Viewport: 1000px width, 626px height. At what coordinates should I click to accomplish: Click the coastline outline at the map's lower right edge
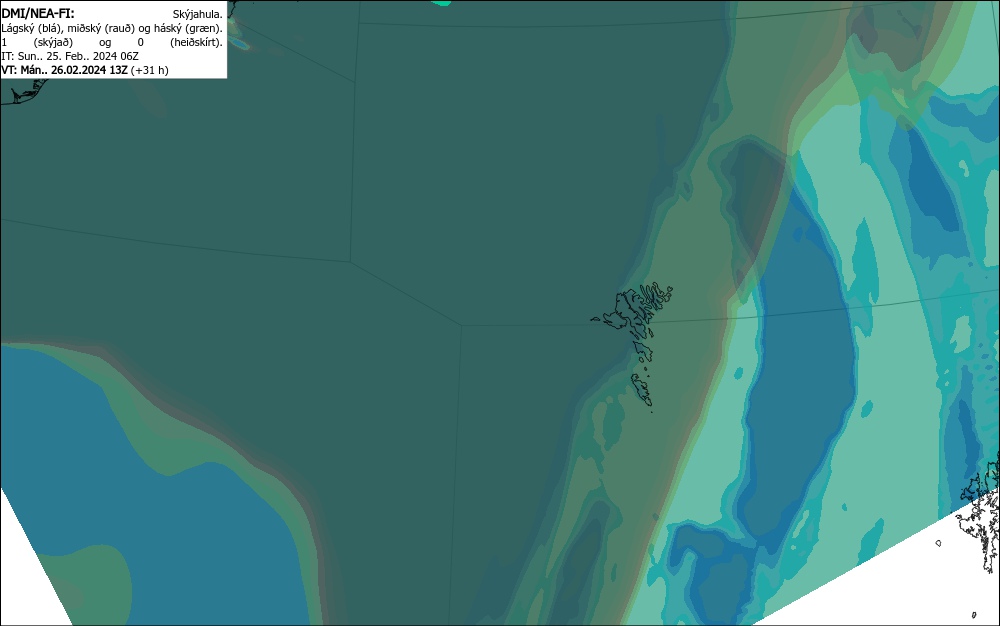[x=979, y=513]
